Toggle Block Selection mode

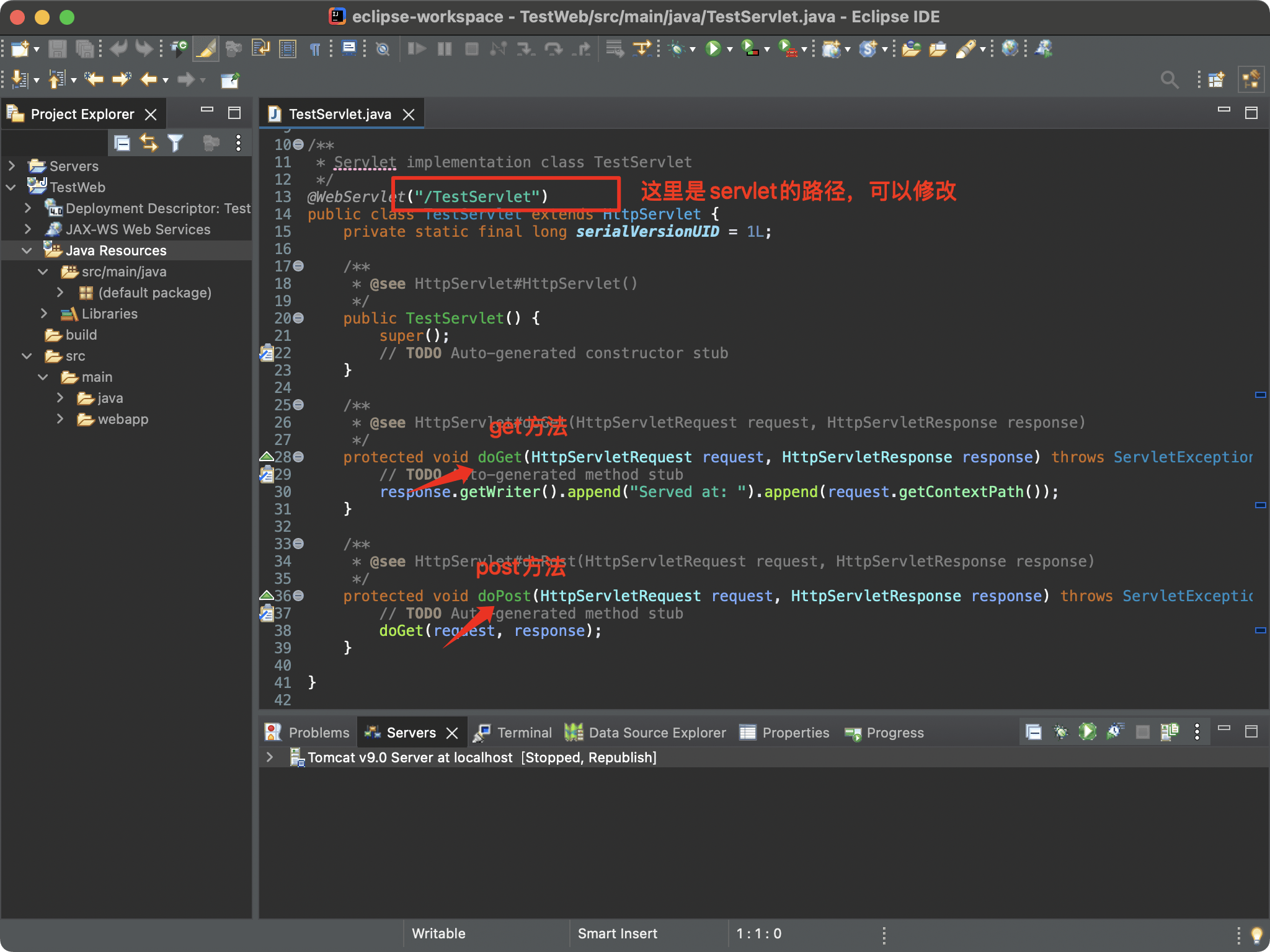pos(288,48)
